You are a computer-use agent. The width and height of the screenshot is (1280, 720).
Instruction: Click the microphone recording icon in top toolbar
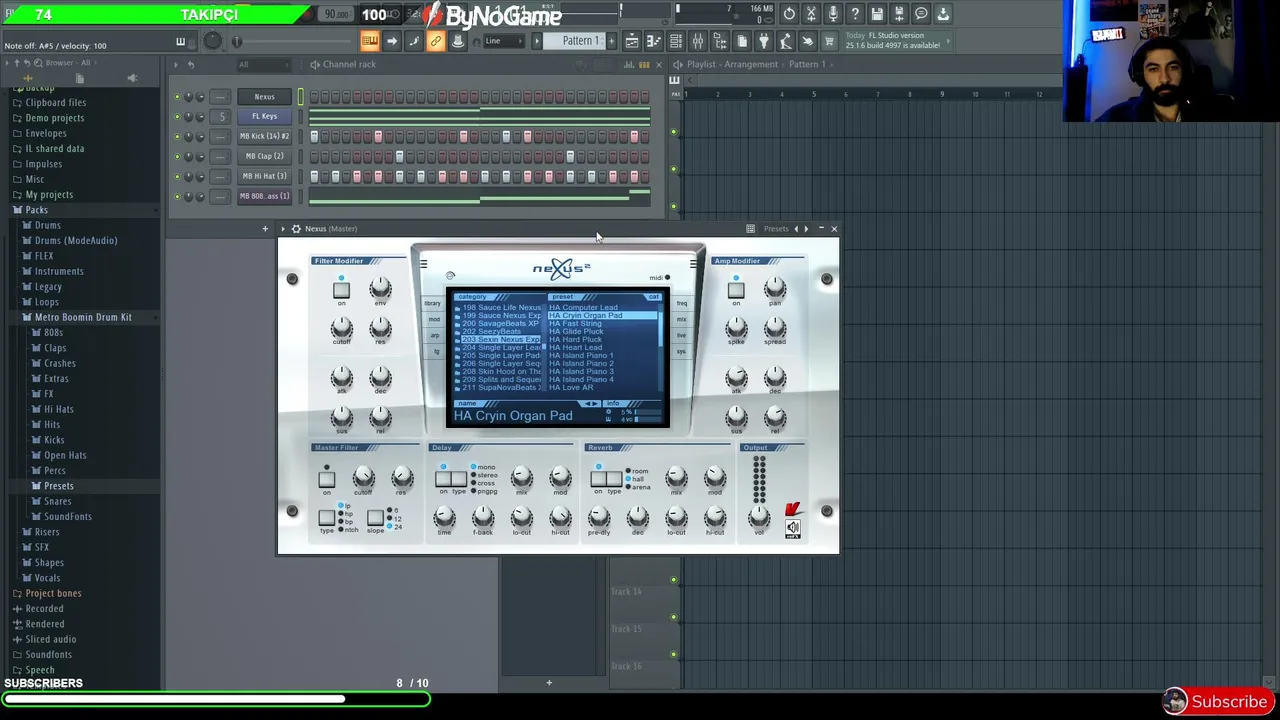pyautogui.click(x=833, y=14)
